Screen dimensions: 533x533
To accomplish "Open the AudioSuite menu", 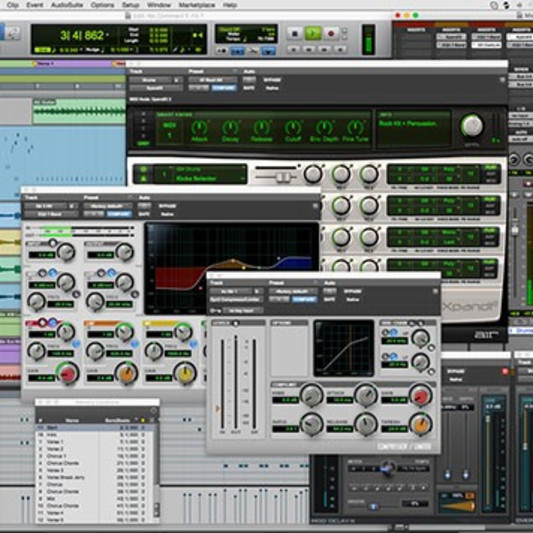I will [67, 5].
